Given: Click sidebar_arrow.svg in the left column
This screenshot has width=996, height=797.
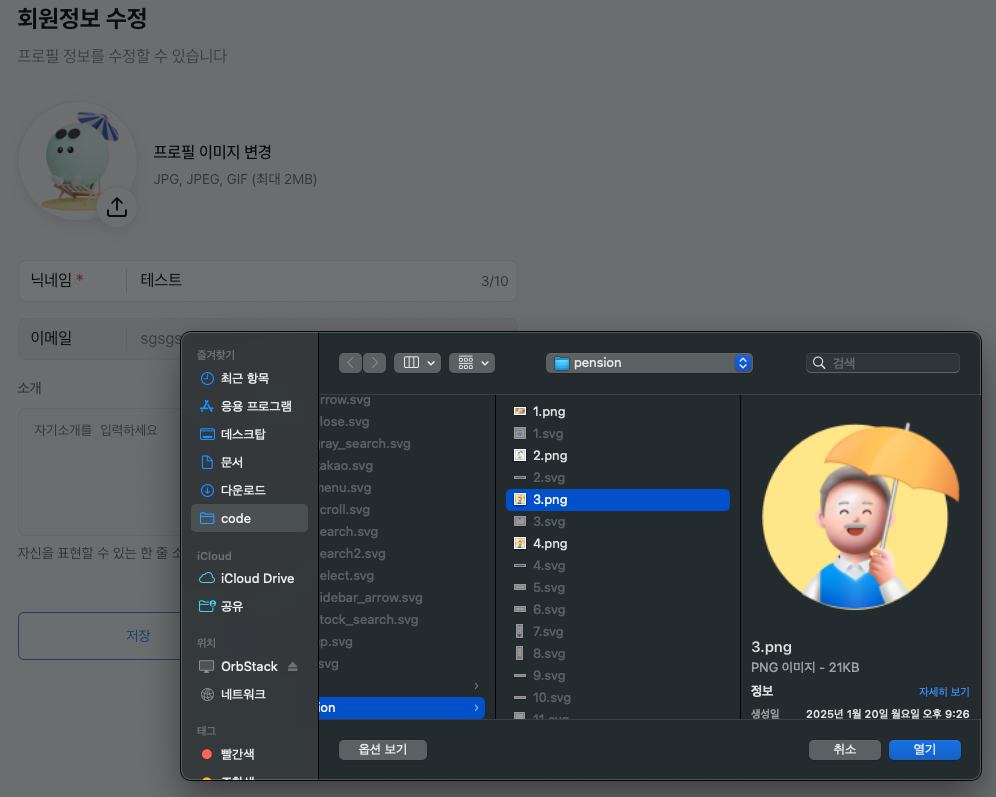Looking at the screenshot, I should pos(370,598).
